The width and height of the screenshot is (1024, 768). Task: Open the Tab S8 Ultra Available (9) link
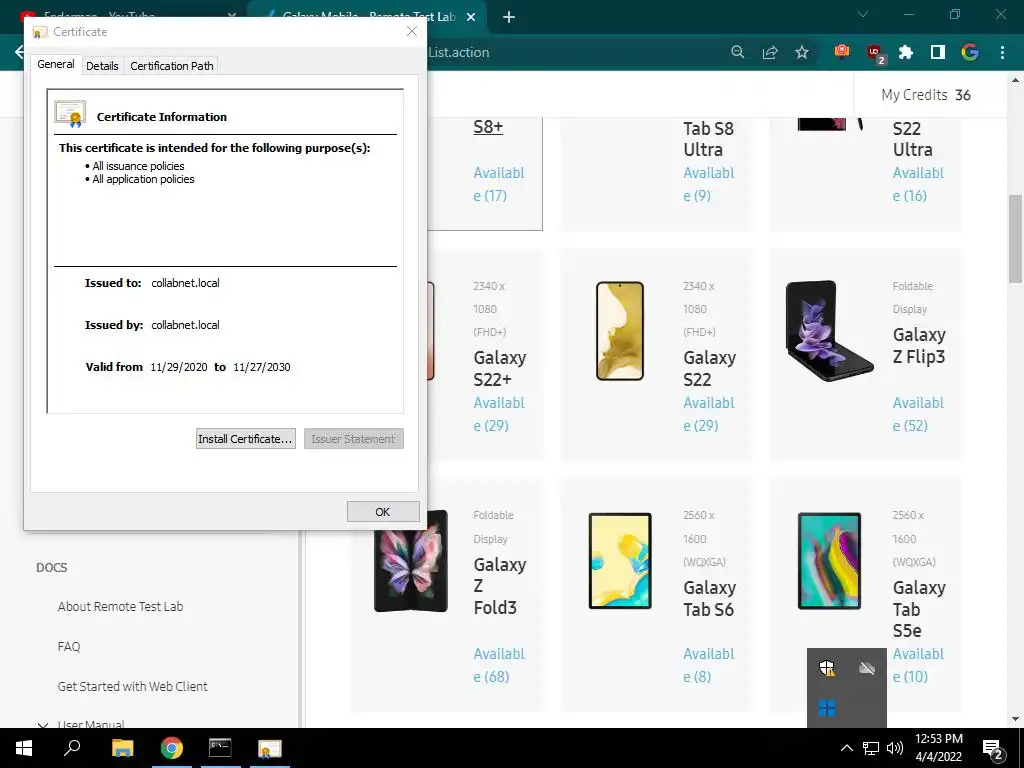click(709, 184)
